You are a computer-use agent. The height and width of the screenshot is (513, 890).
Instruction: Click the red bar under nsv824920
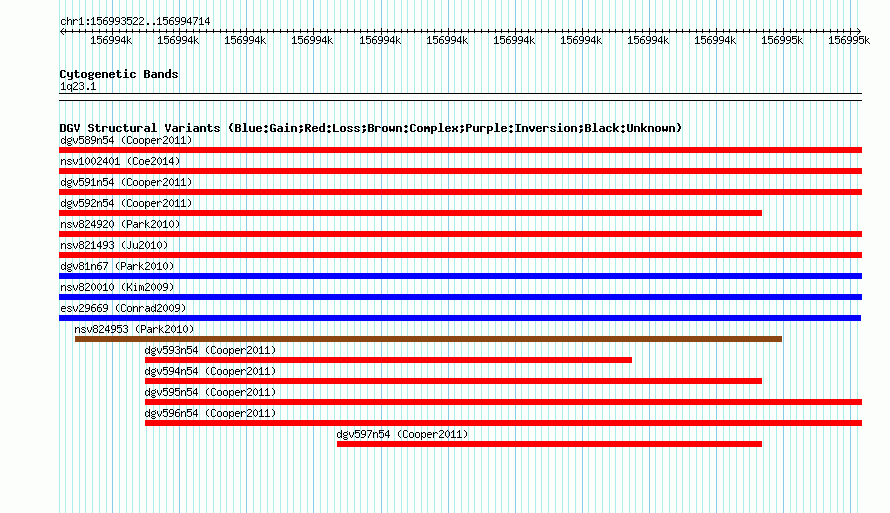pos(460,234)
